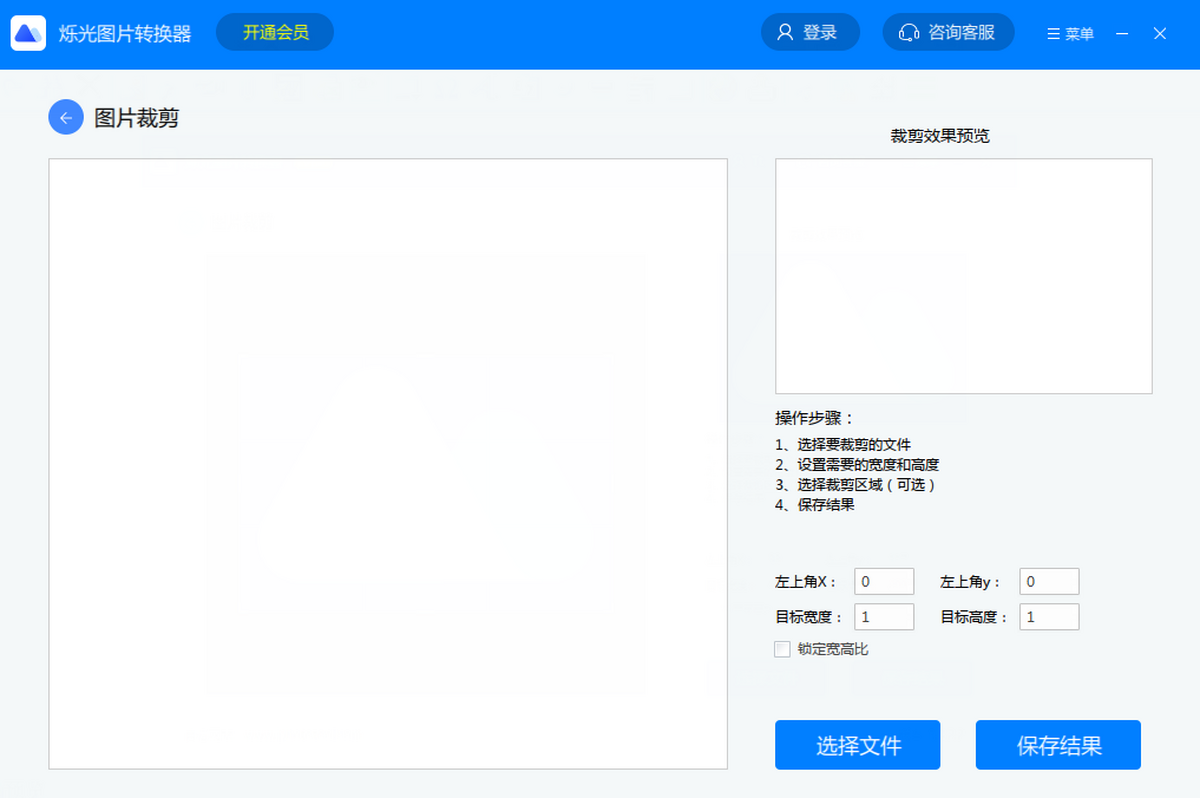Click the headset icon on 咨询客服
Screen dimensions: 1200x798
tap(908, 32)
